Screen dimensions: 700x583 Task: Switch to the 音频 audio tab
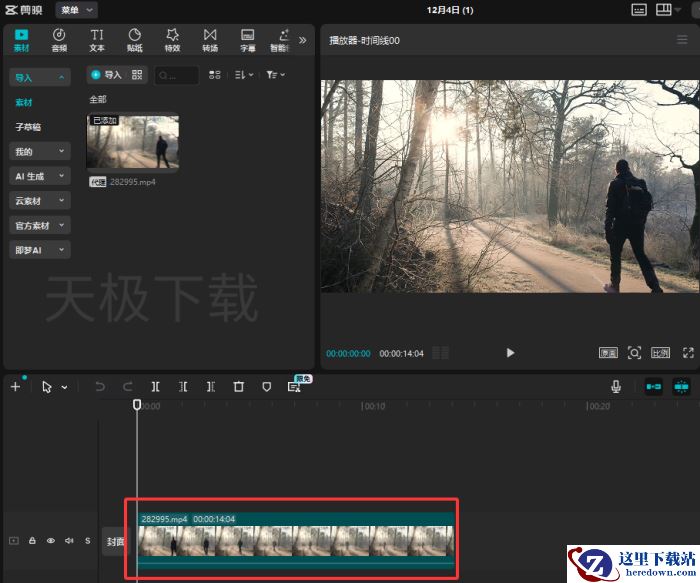[x=59, y=40]
